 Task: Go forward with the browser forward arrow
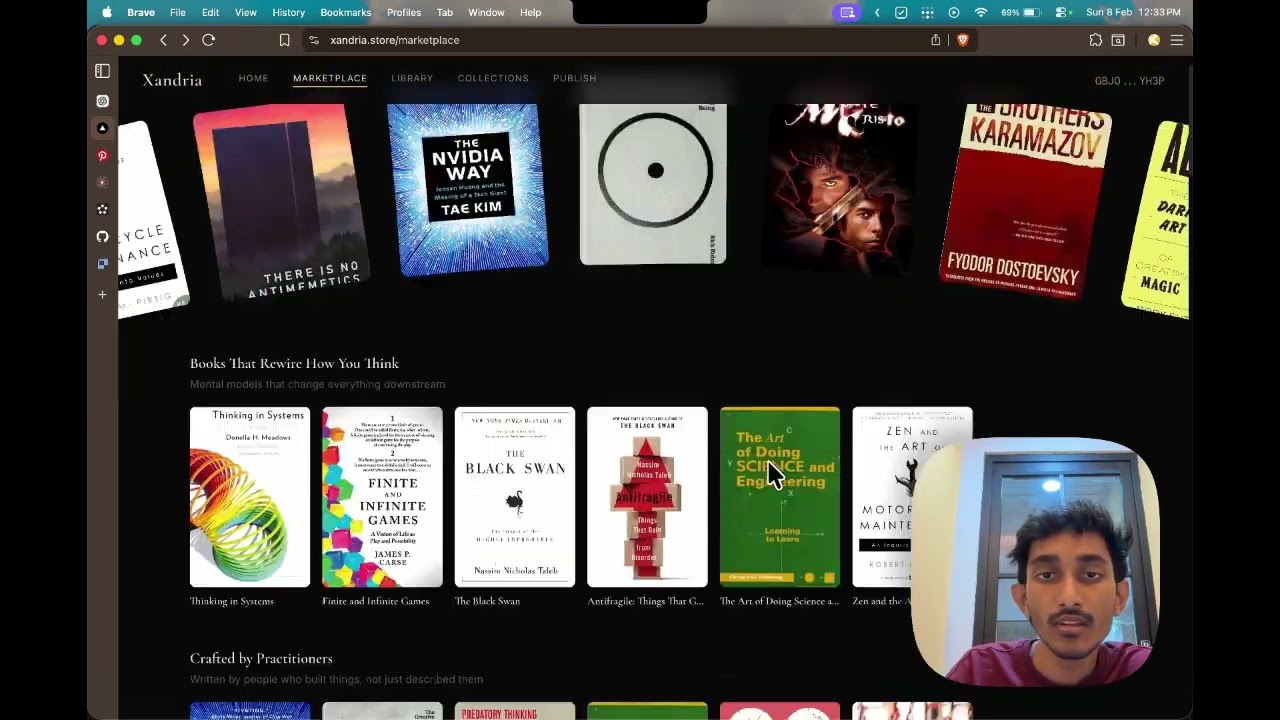[x=185, y=40]
